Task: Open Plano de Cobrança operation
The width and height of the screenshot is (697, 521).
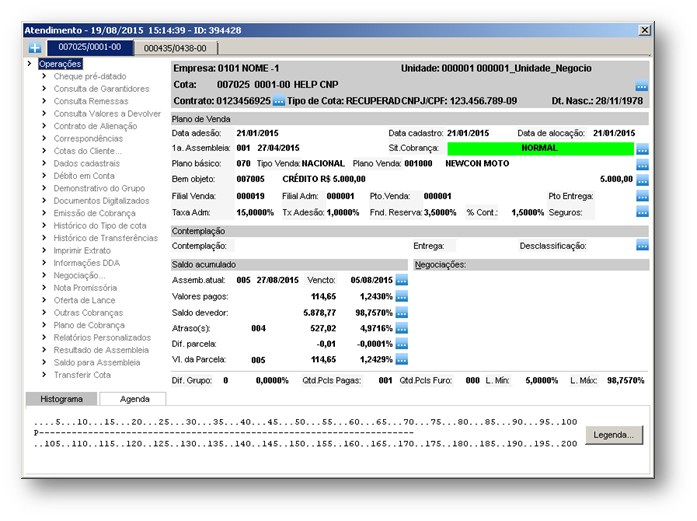Action: pyautogui.click(x=89, y=325)
